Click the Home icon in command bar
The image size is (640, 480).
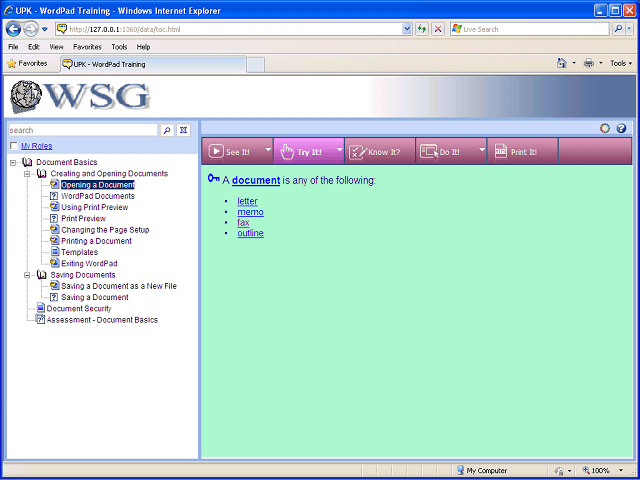click(x=562, y=63)
